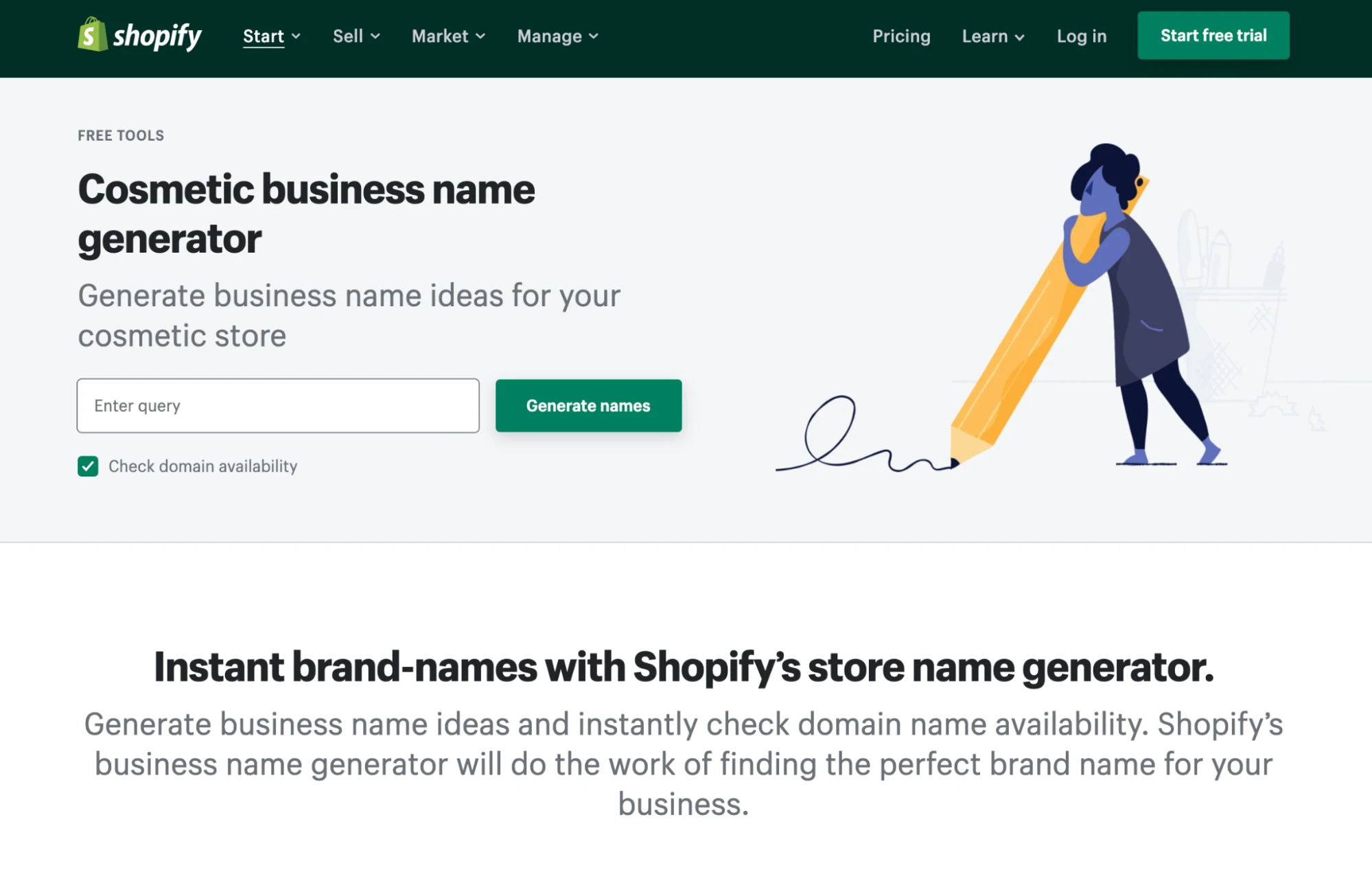
Task: Go to the Pricing page
Action: pos(901,36)
